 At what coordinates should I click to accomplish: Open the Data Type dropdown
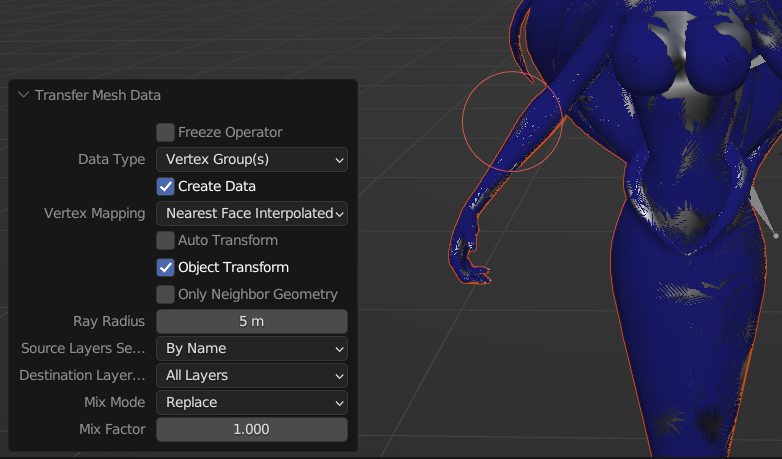point(252,159)
